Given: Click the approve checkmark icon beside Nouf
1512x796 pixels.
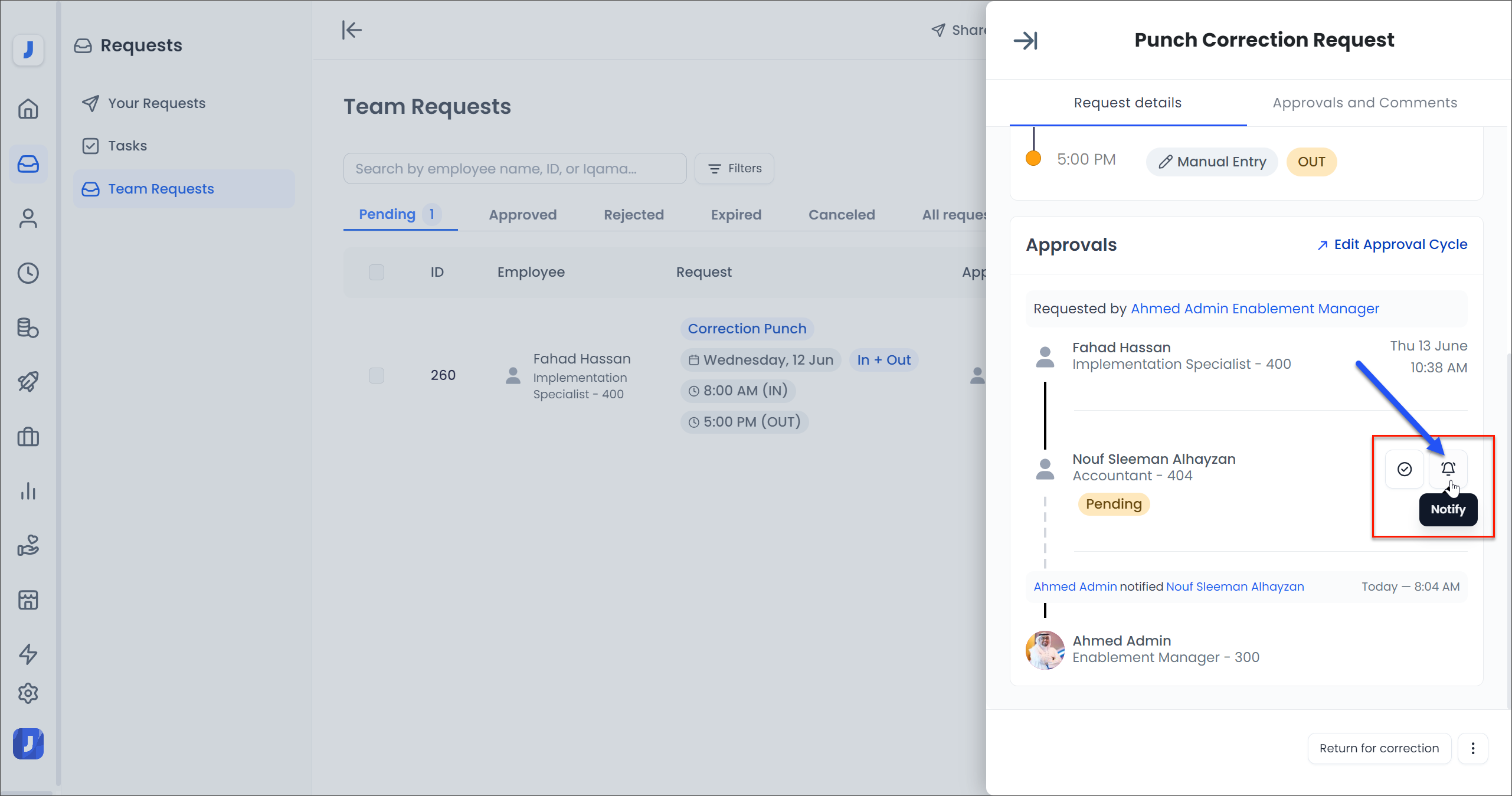Looking at the screenshot, I should click(x=1405, y=469).
